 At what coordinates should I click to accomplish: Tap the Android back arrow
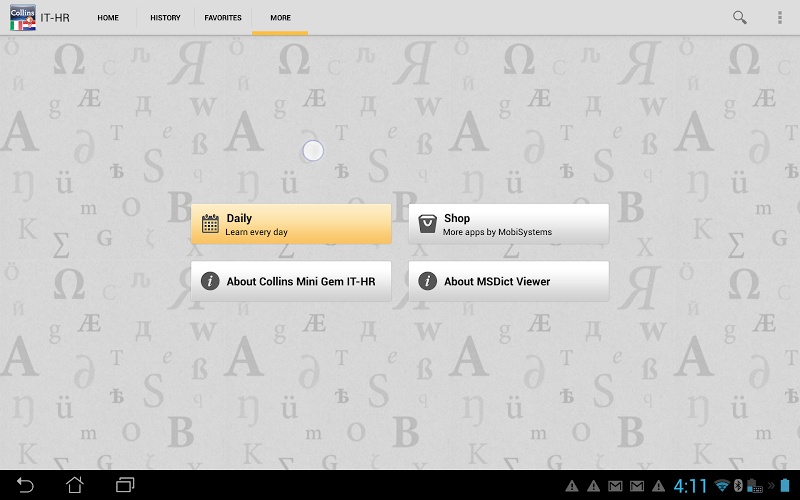(x=24, y=485)
